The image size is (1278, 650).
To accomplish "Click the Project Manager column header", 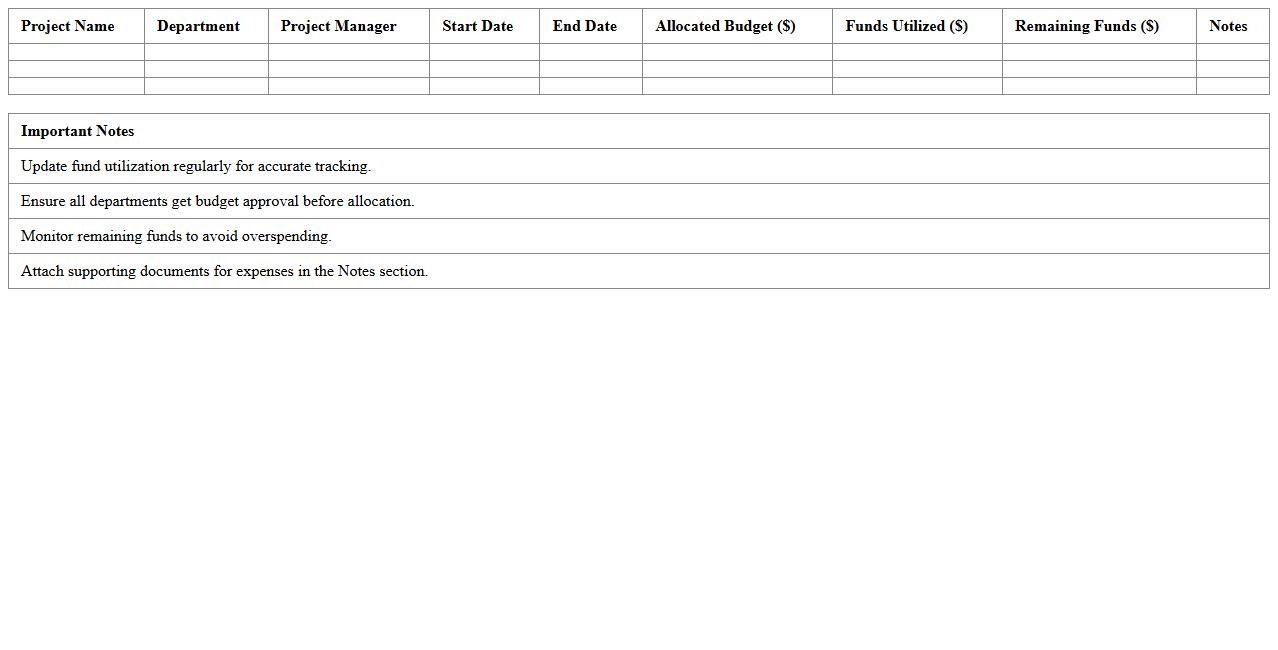I will (338, 26).
